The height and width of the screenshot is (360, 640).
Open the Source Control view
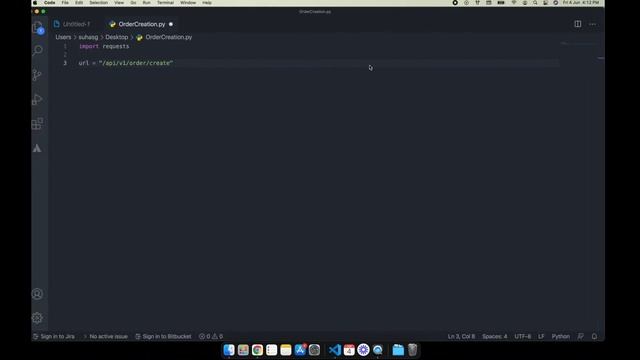(37, 75)
